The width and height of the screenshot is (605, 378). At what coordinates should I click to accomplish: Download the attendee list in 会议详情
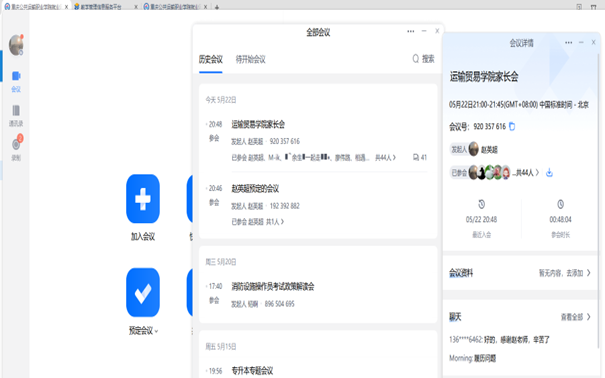[x=549, y=173]
